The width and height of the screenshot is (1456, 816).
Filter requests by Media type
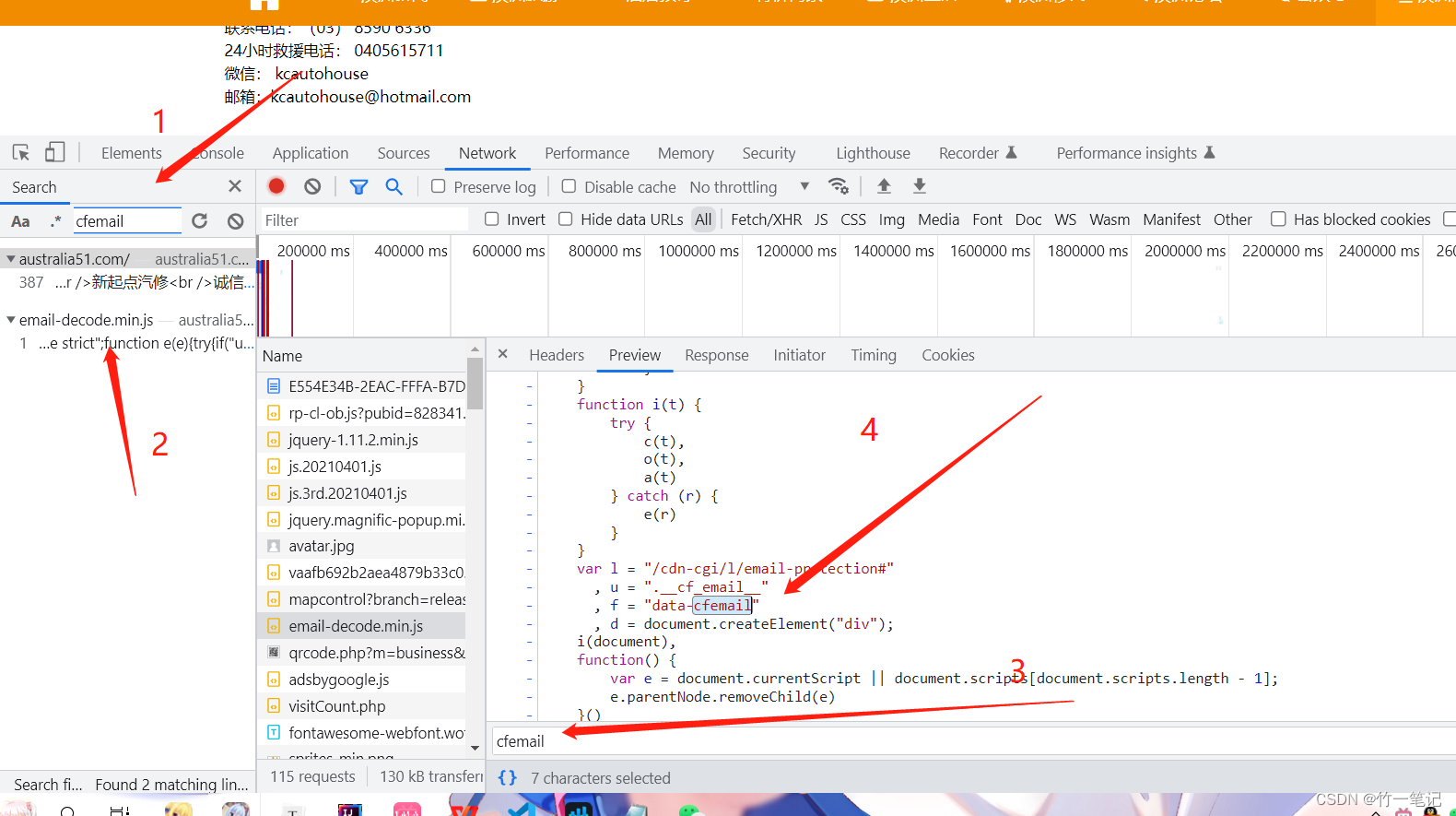(x=938, y=219)
